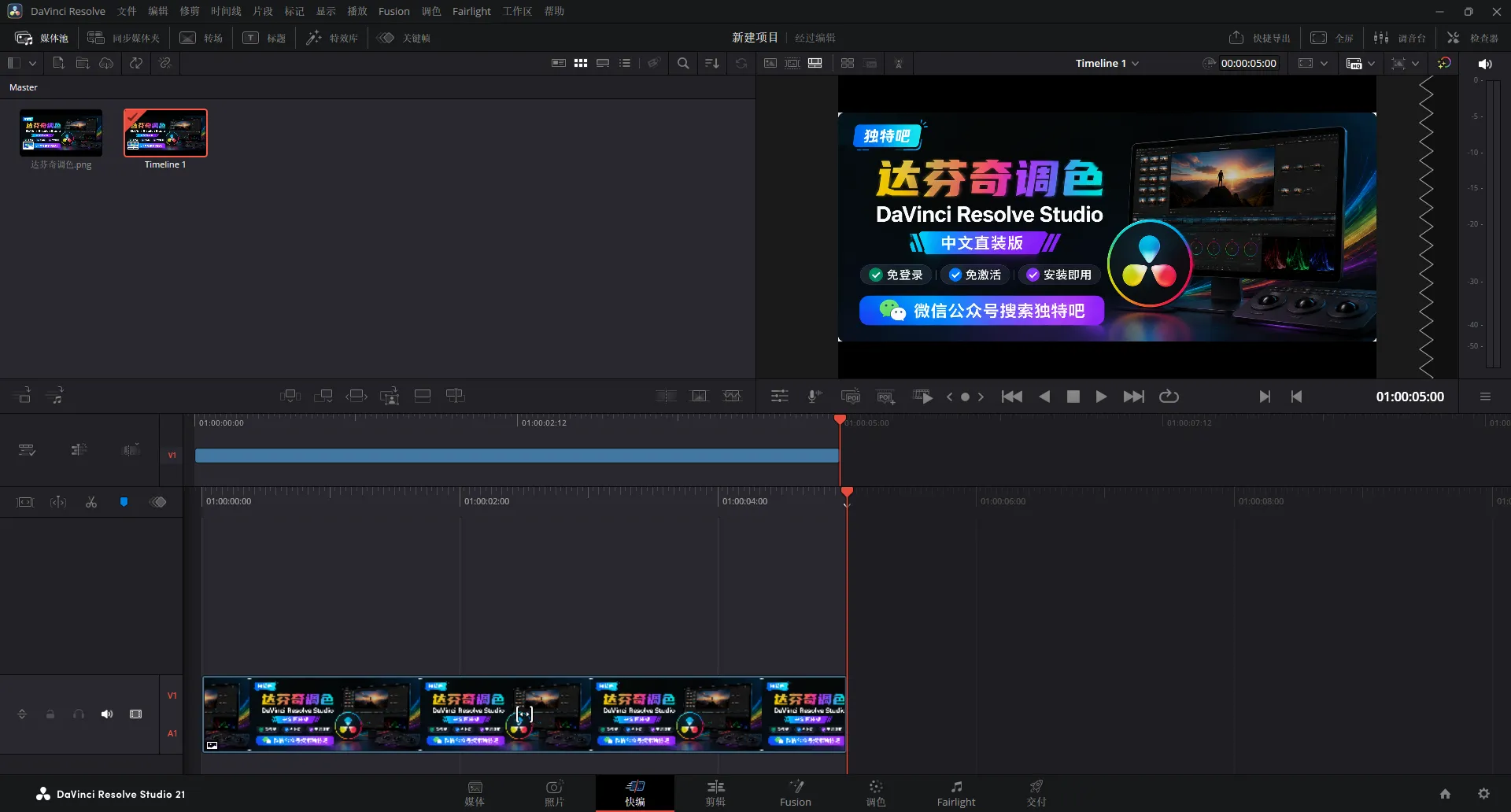This screenshot has width=1511, height=812.
Task: Switch media pool to list view
Action: click(x=625, y=63)
